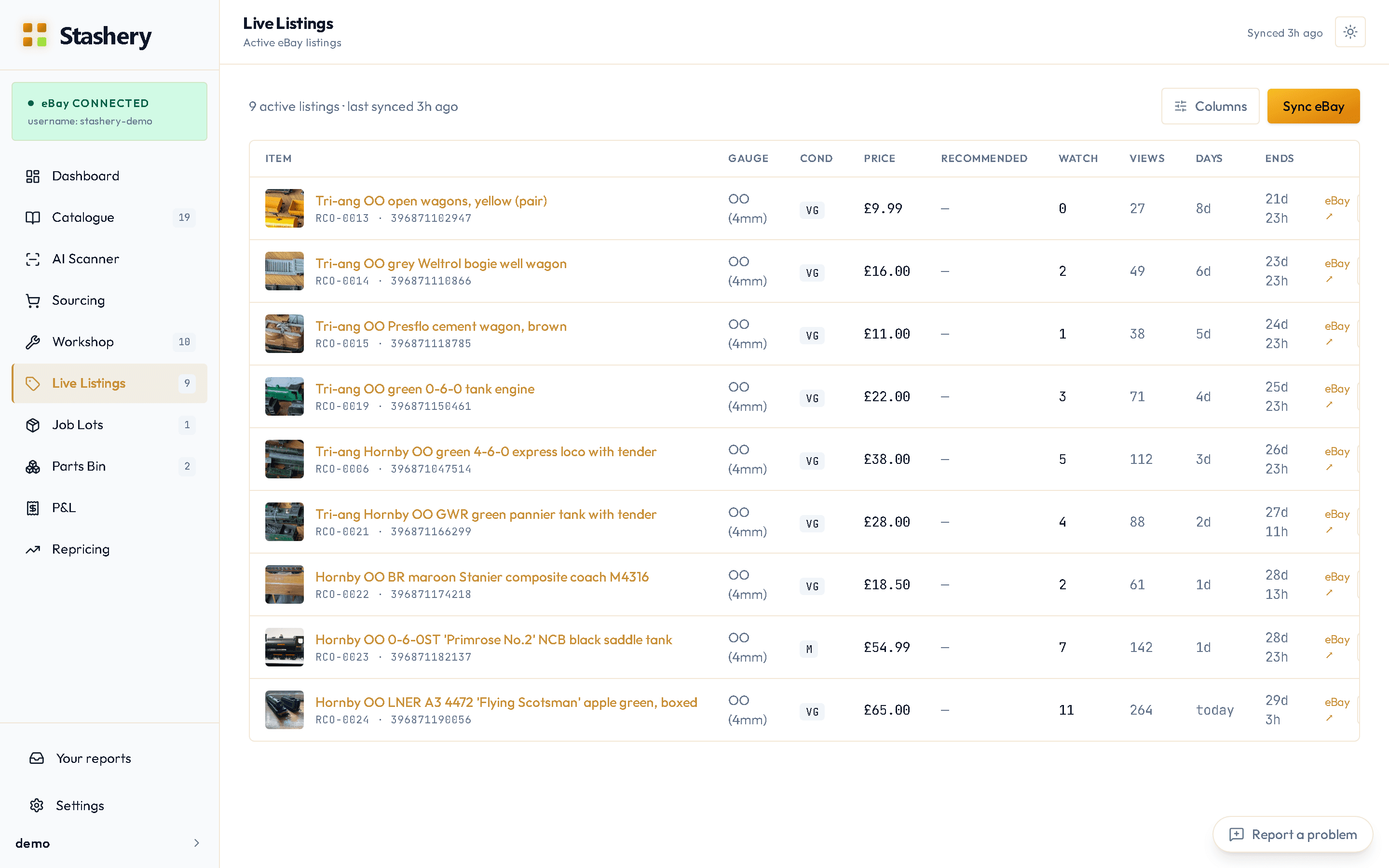Screen dimensions: 1389x868
Task: Click the ENDS column header
Action: coord(1279,159)
